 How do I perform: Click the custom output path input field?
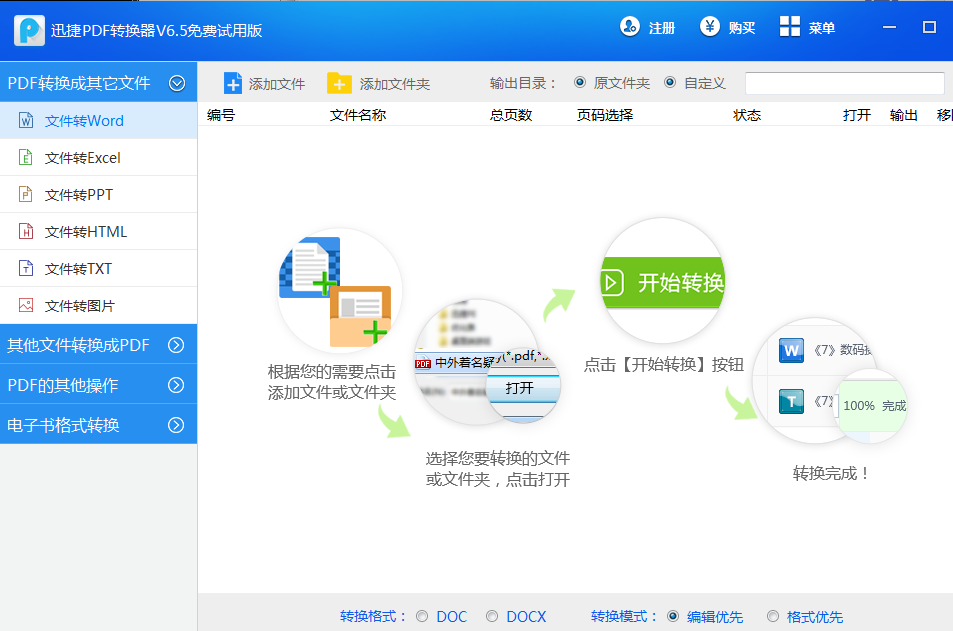click(x=845, y=83)
